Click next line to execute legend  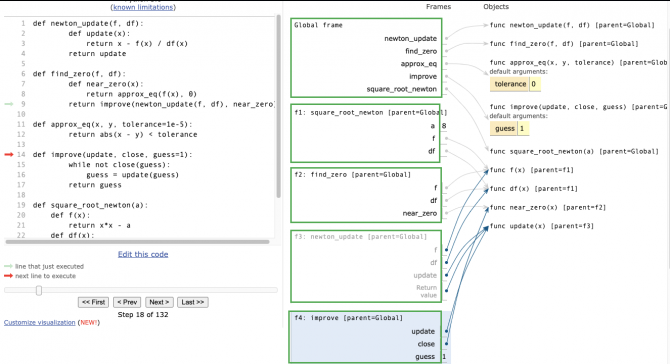45,276
